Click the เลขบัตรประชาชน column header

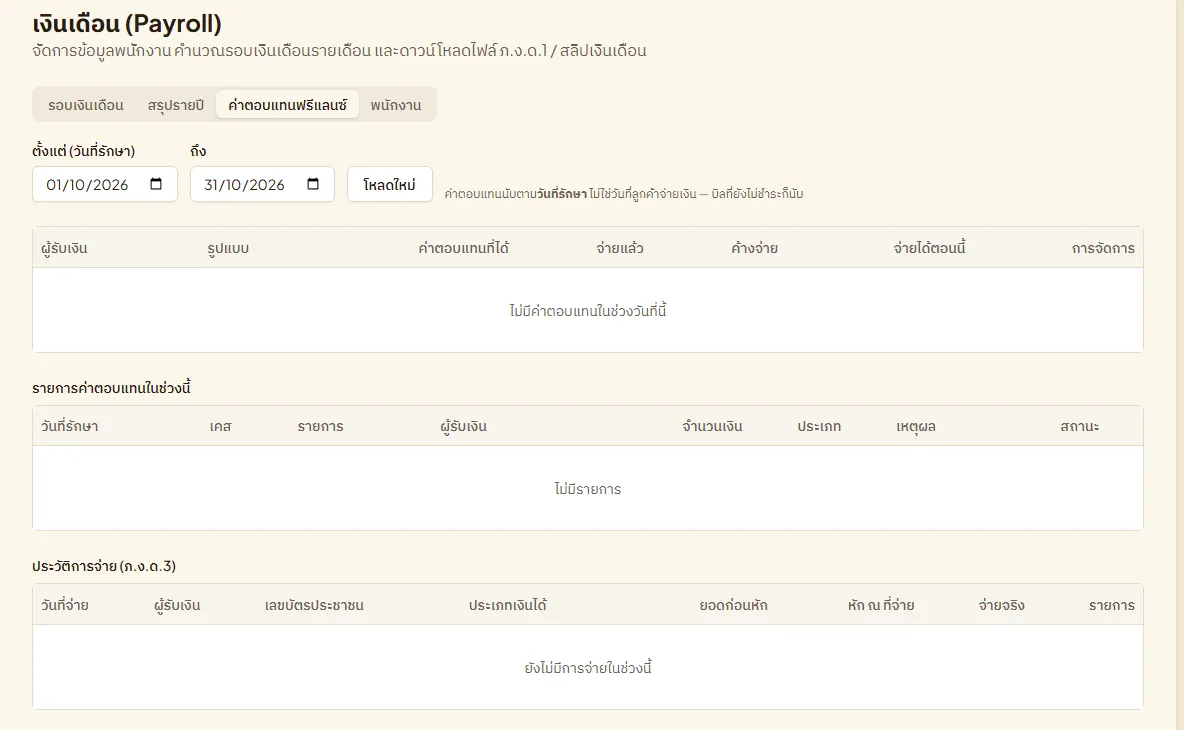point(314,605)
